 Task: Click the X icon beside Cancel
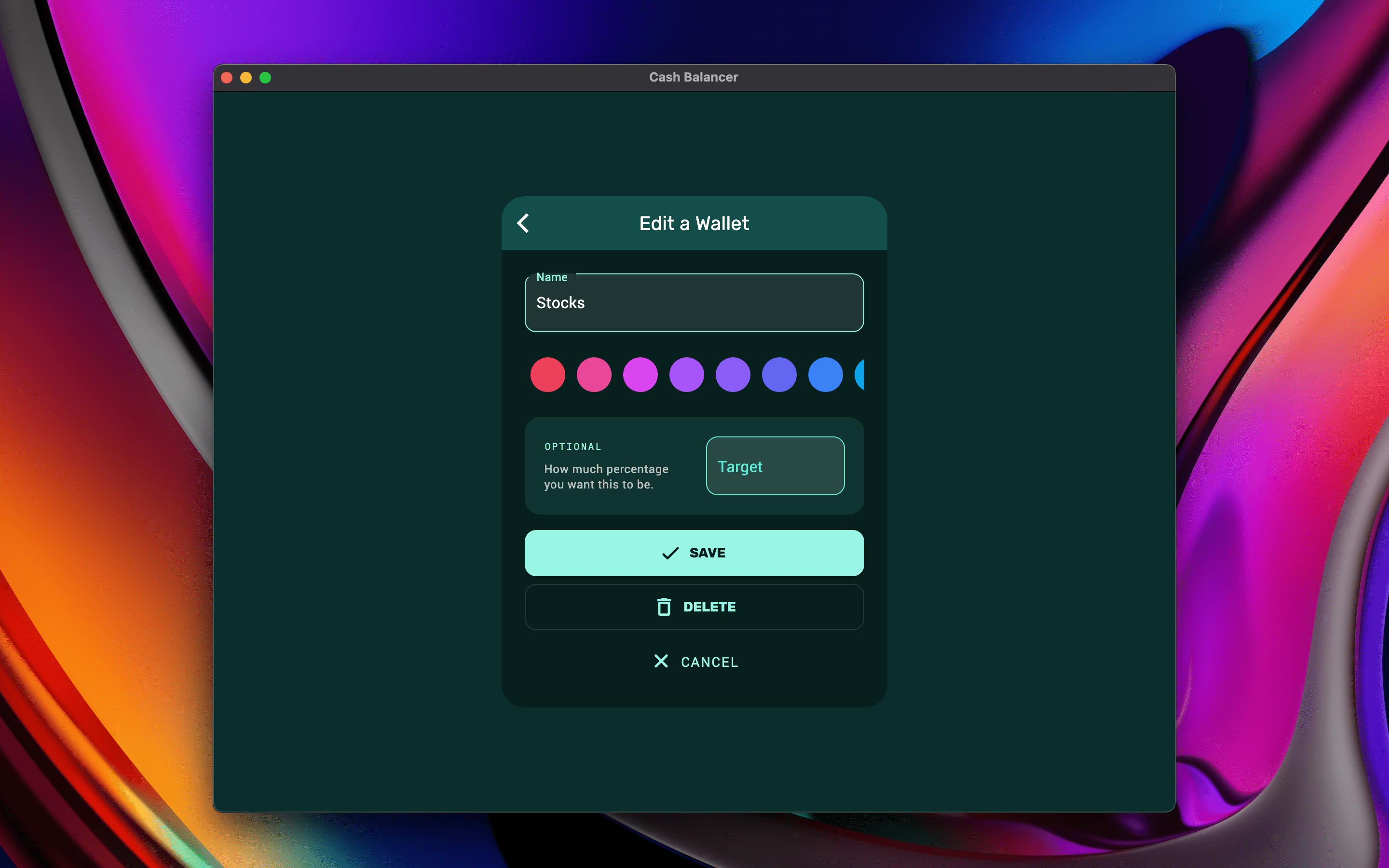click(x=661, y=661)
